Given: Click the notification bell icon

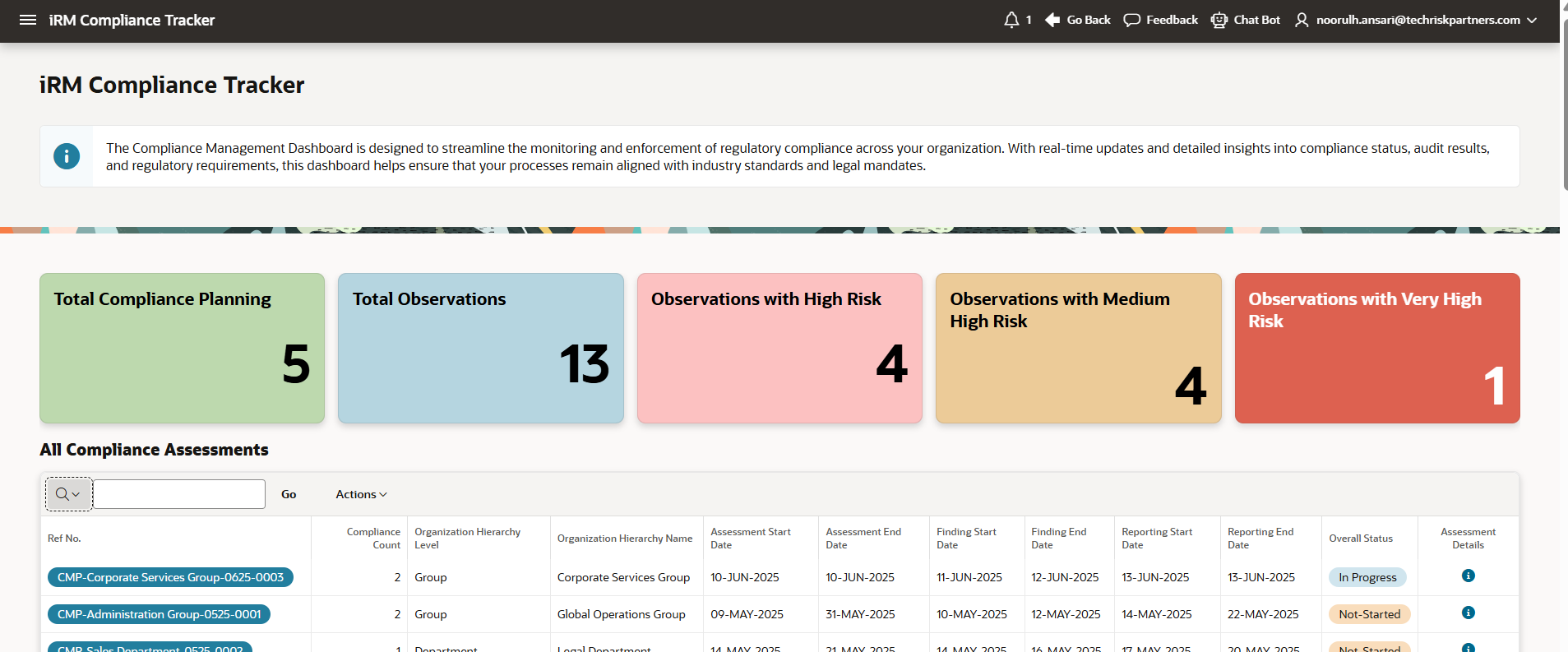Looking at the screenshot, I should pyautogui.click(x=1011, y=20).
